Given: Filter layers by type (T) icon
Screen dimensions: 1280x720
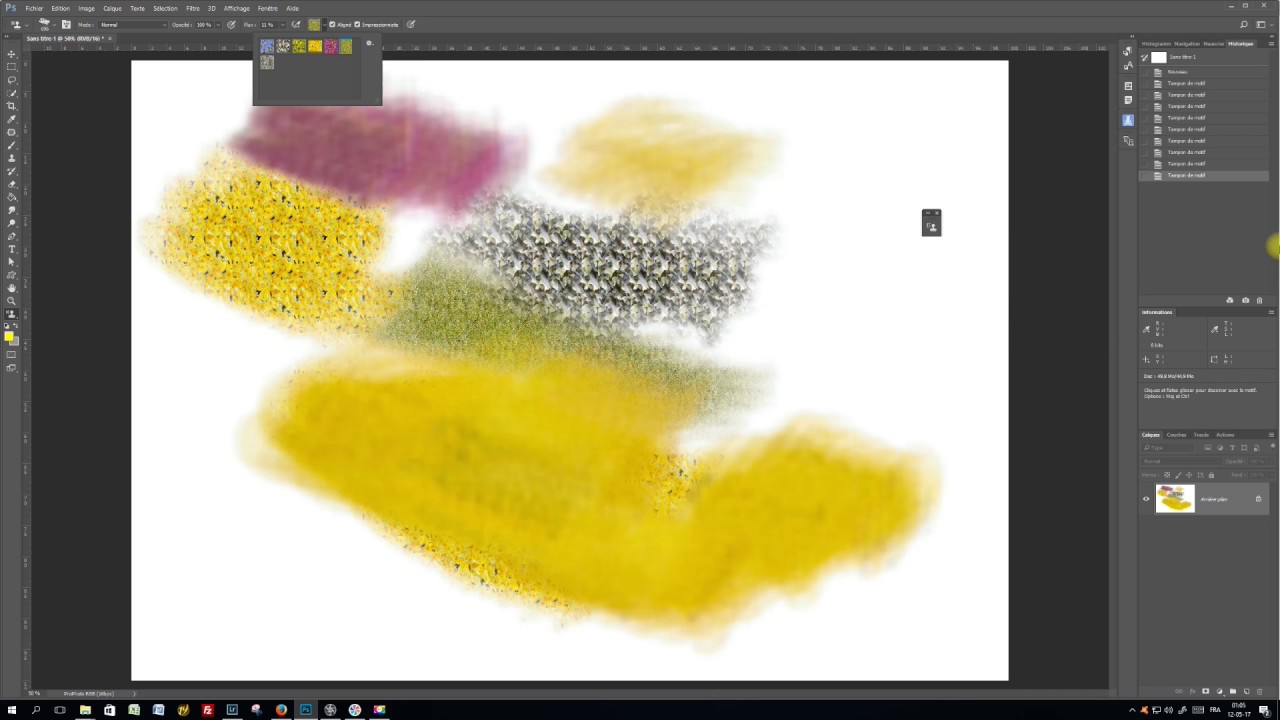Looking at the screenshot, I should pyautogui.click(x=1232, y=448).
